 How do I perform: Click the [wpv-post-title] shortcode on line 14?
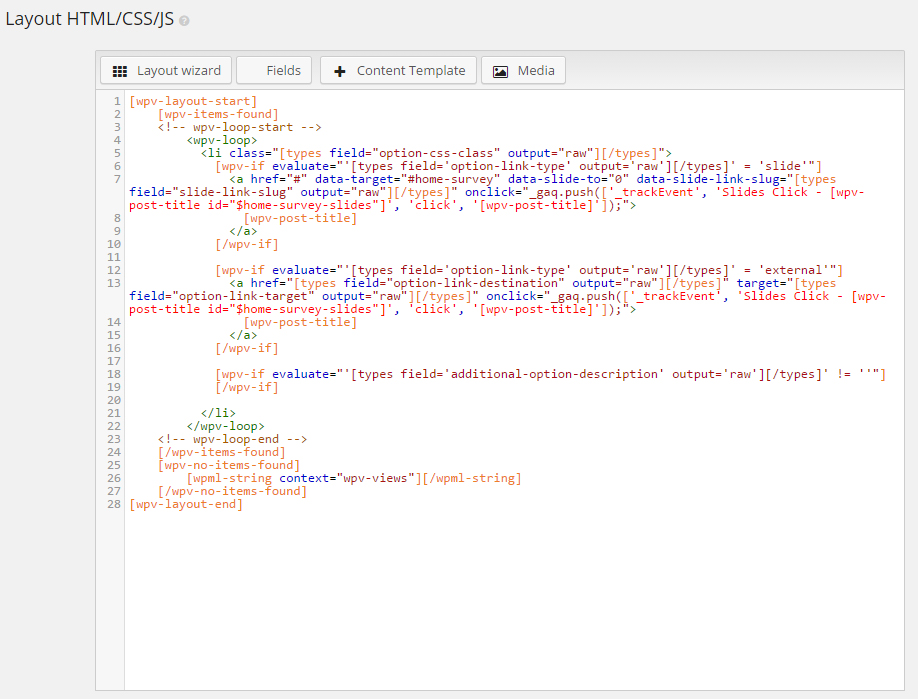[x=300, y=322]
